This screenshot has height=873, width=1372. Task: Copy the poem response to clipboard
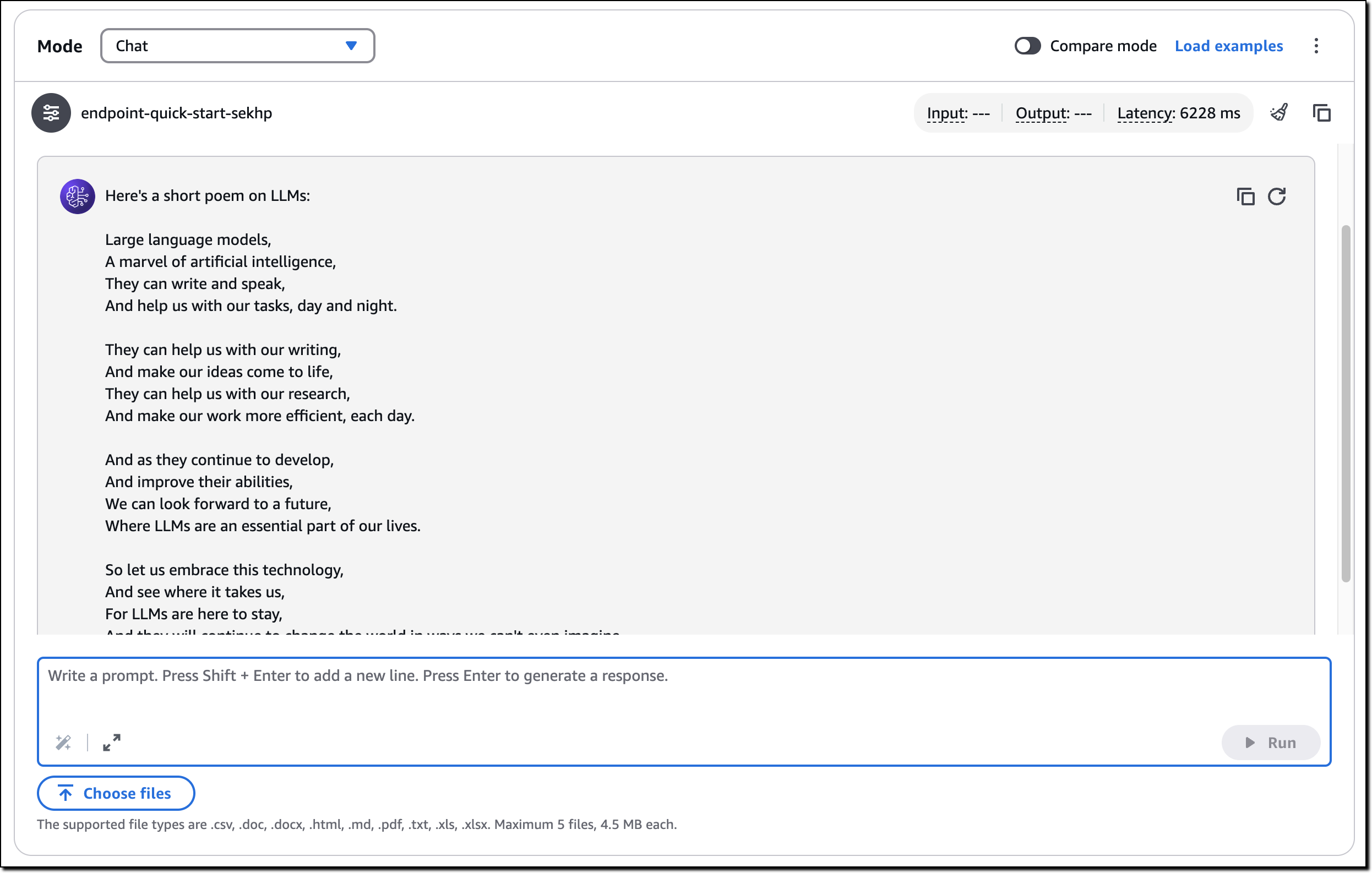1246,196
